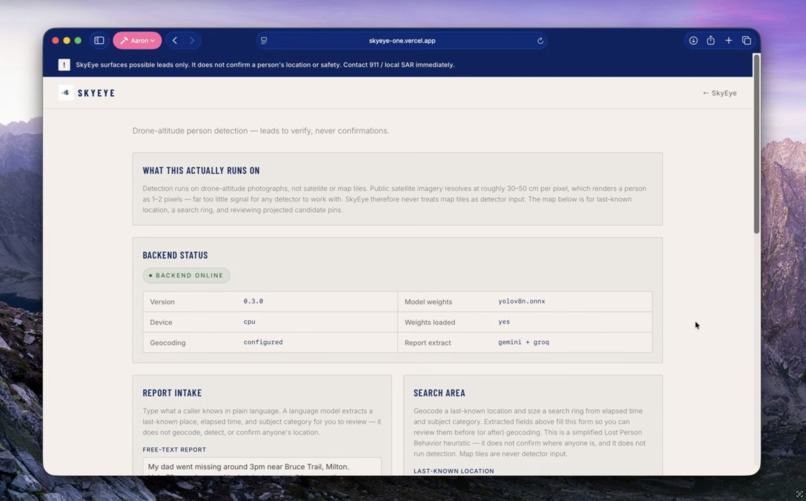Click the SKYEYE brand title

(x=96, y=93)
